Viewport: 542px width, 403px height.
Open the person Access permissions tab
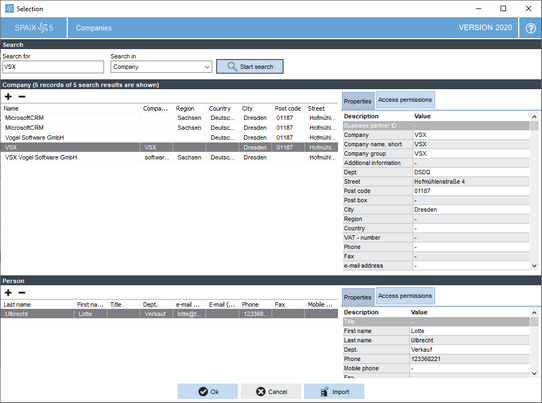405,296
